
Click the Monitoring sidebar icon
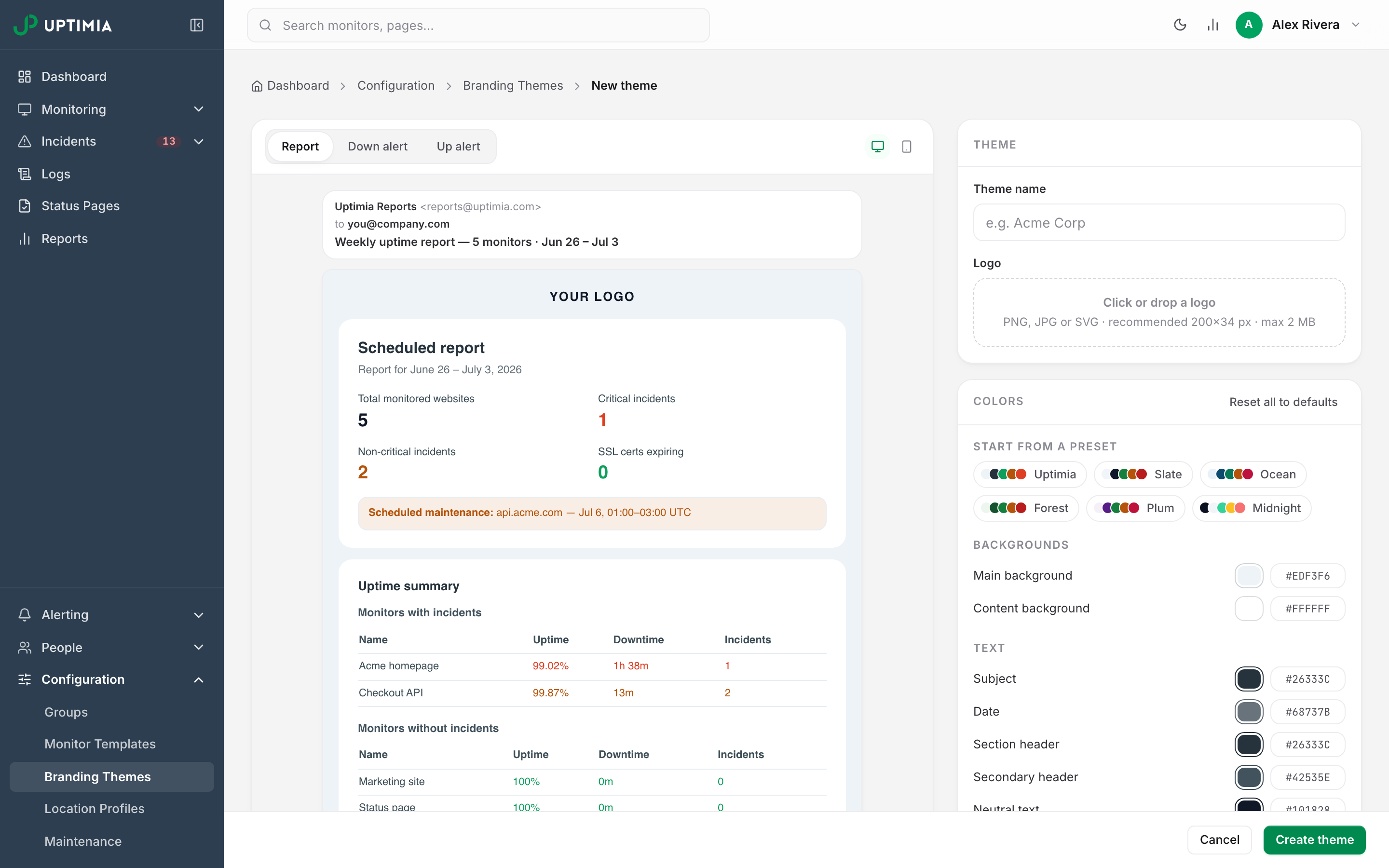click(25, 109)
